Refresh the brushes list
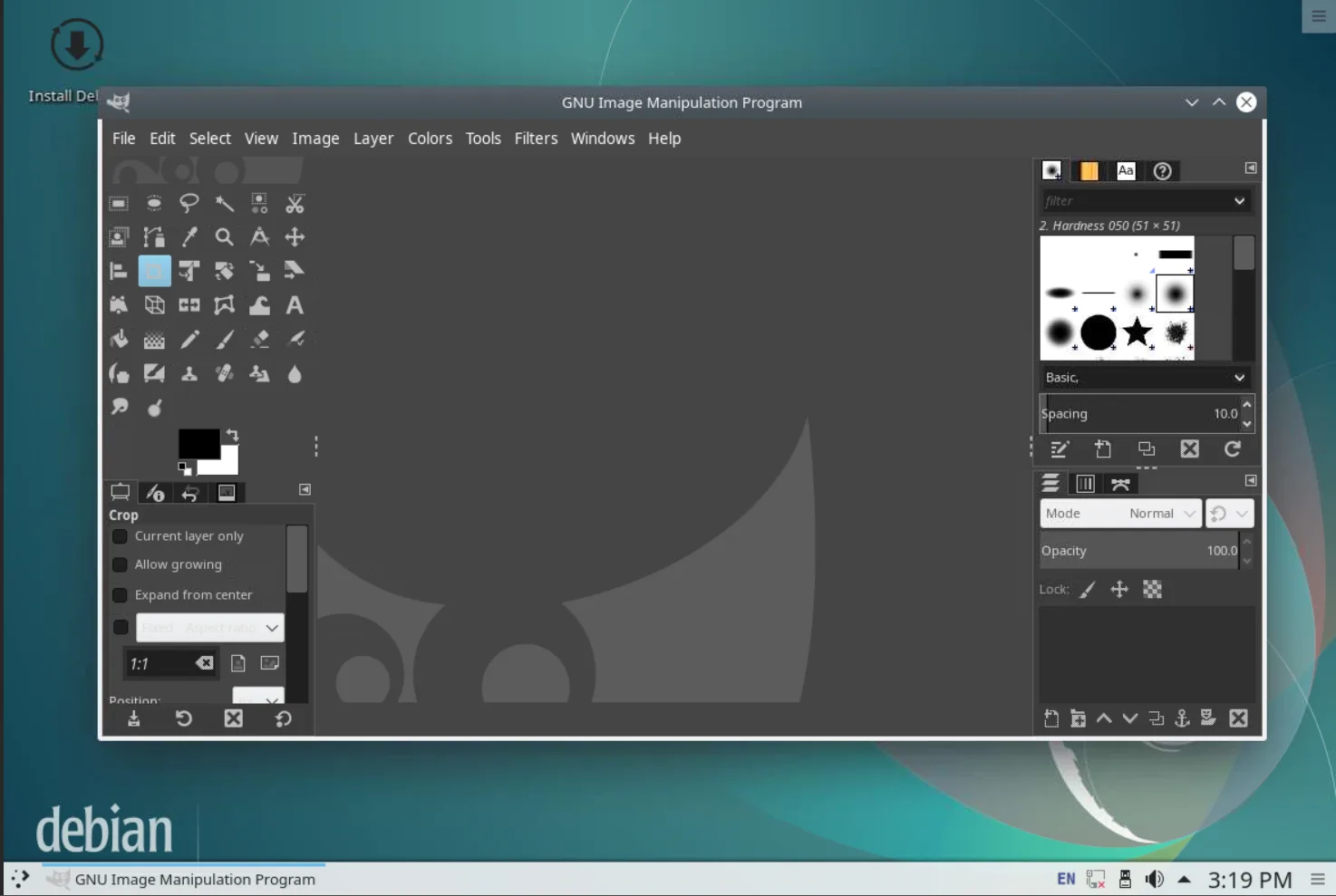This screenshot has width=1336, height=896. click(x=1233, y=448)
